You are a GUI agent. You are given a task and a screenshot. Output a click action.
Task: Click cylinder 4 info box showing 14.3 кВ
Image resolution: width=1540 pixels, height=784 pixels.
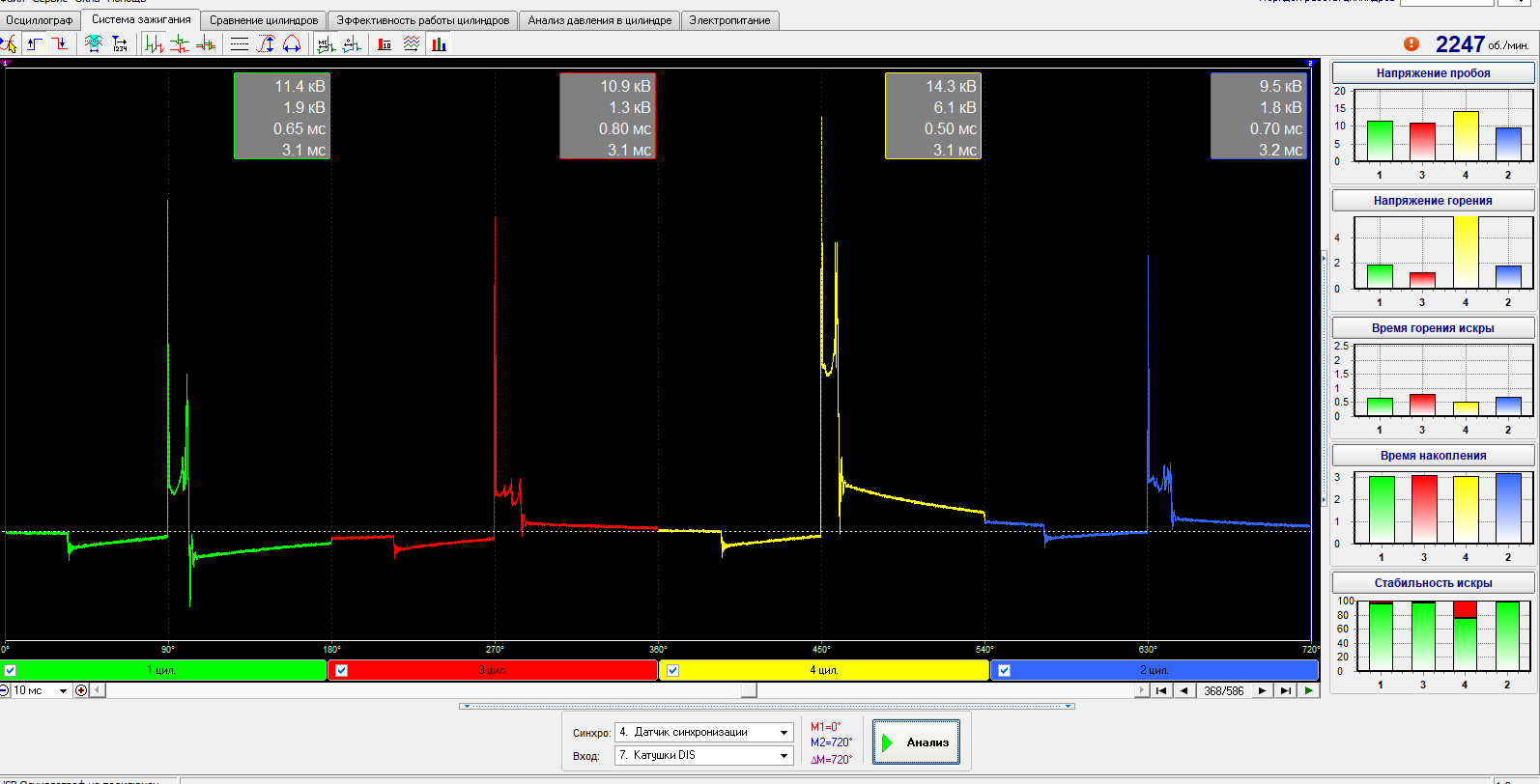pos(933,117)
